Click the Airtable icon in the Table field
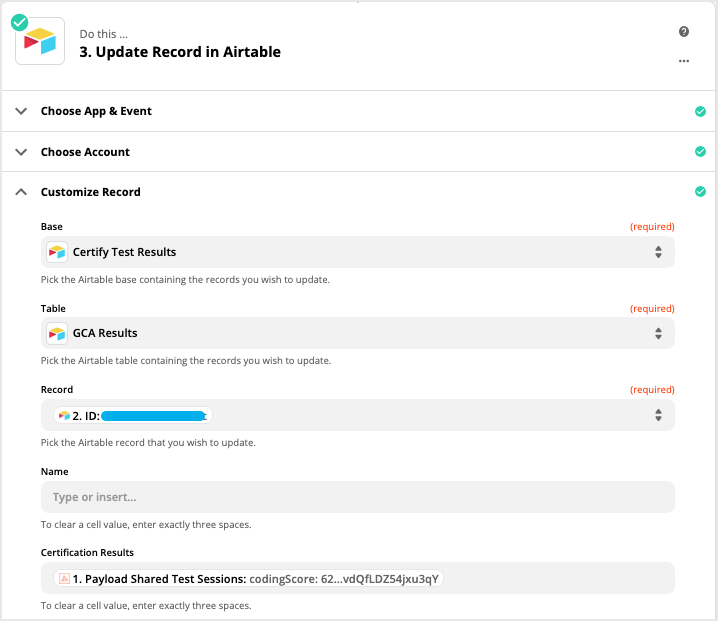718x621 pixels. 57,333
